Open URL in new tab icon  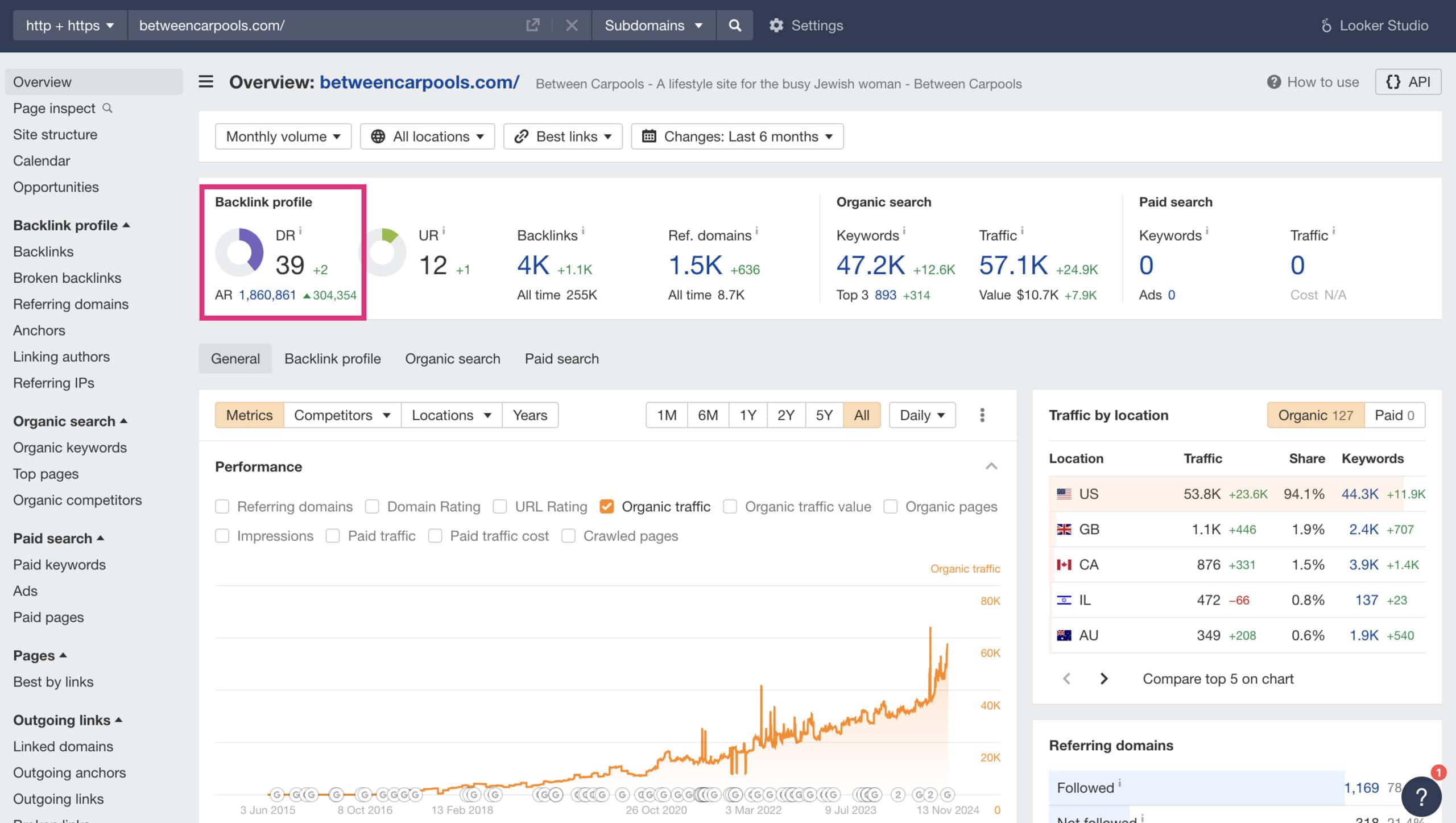click(x=532, y=26)
